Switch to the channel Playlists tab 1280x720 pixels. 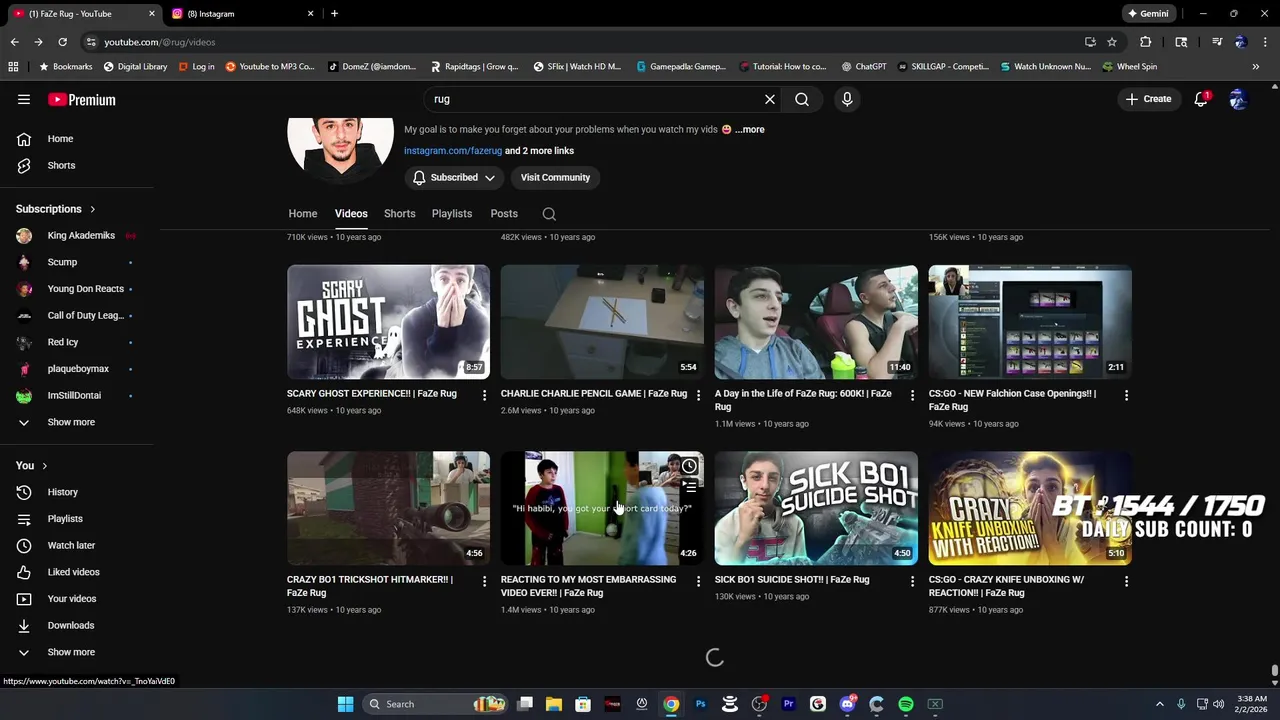tap(452, 214)
